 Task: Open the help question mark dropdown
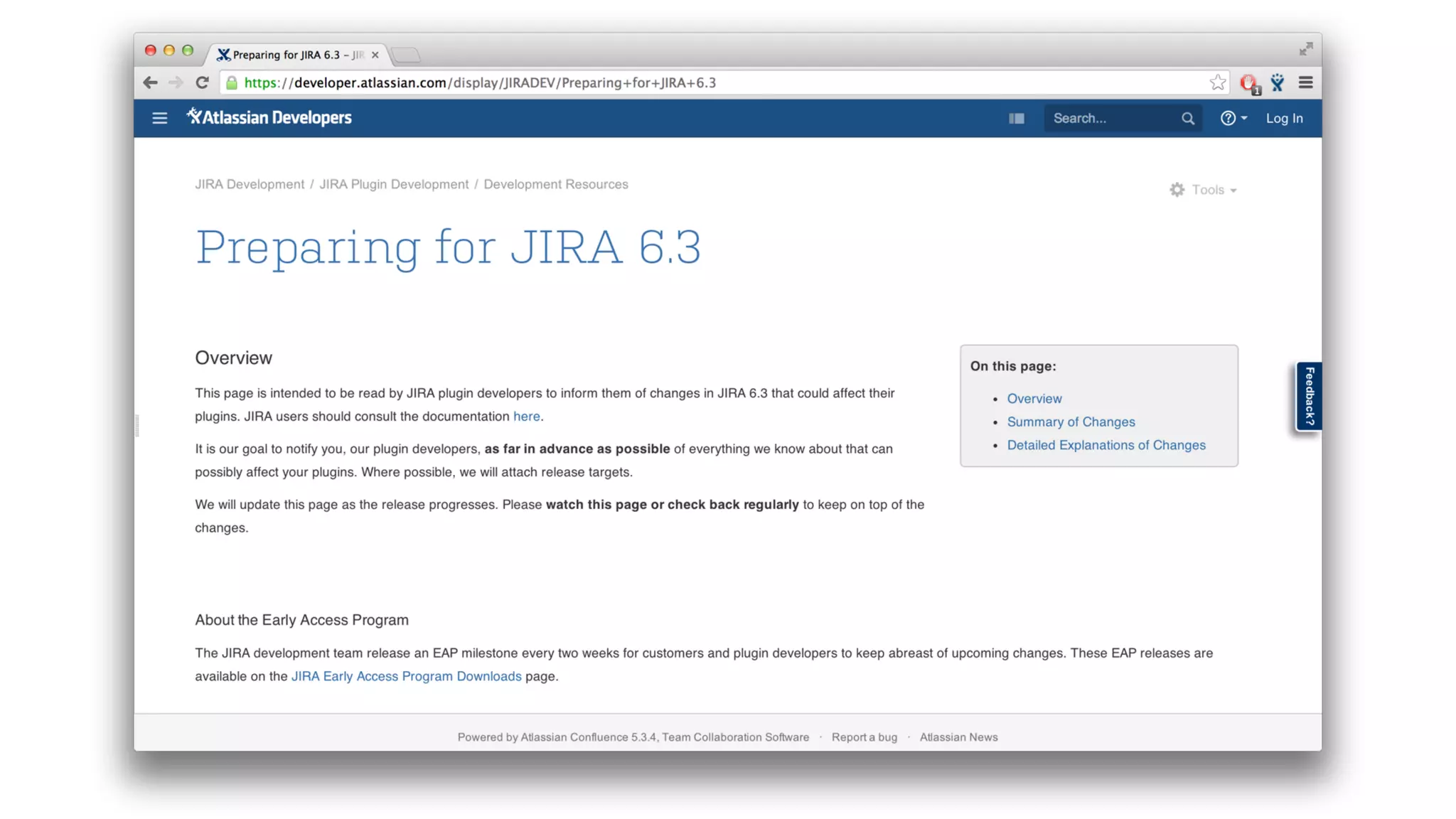(1233, 118)
